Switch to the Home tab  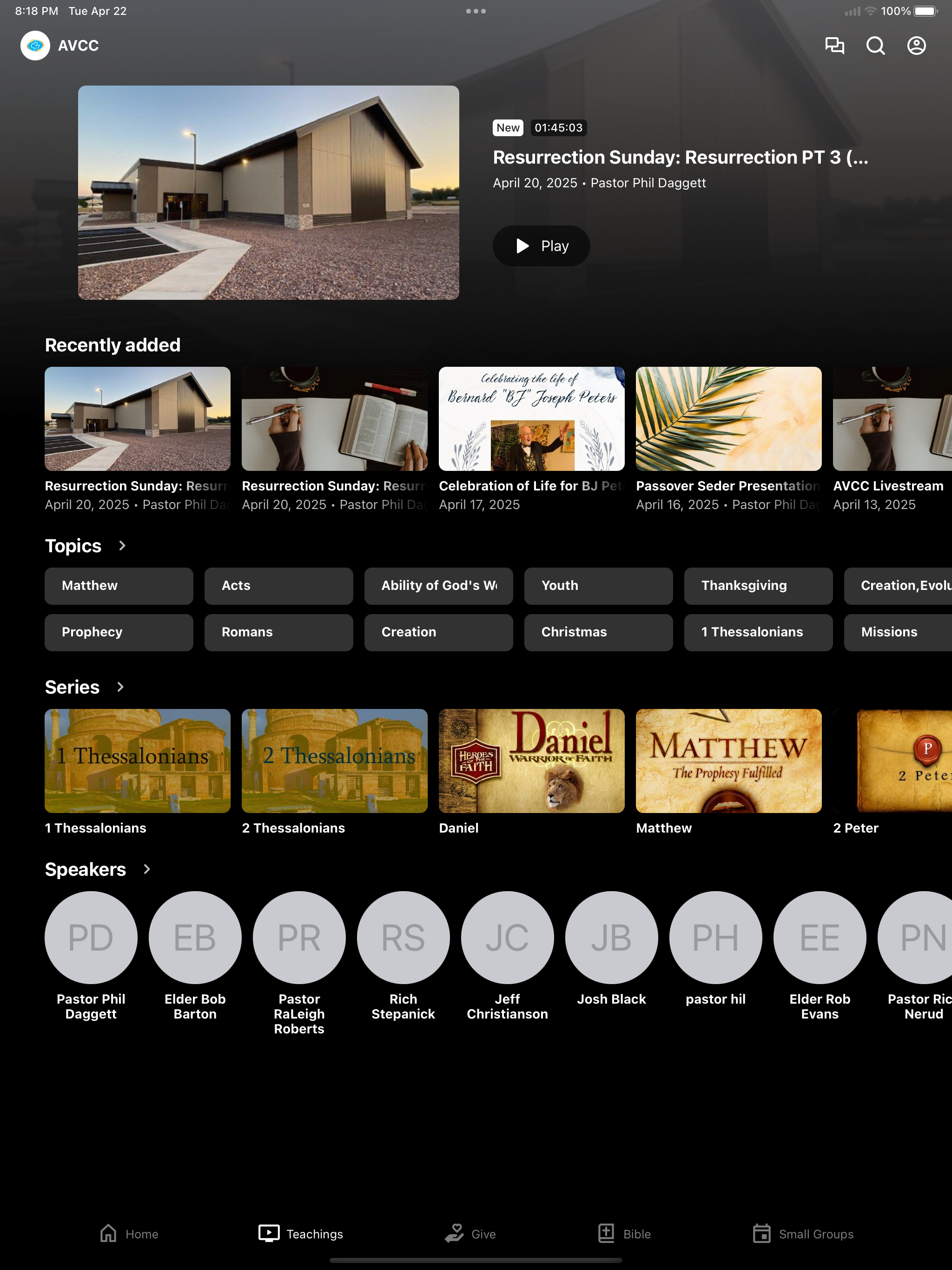(x=129, y=1234)
